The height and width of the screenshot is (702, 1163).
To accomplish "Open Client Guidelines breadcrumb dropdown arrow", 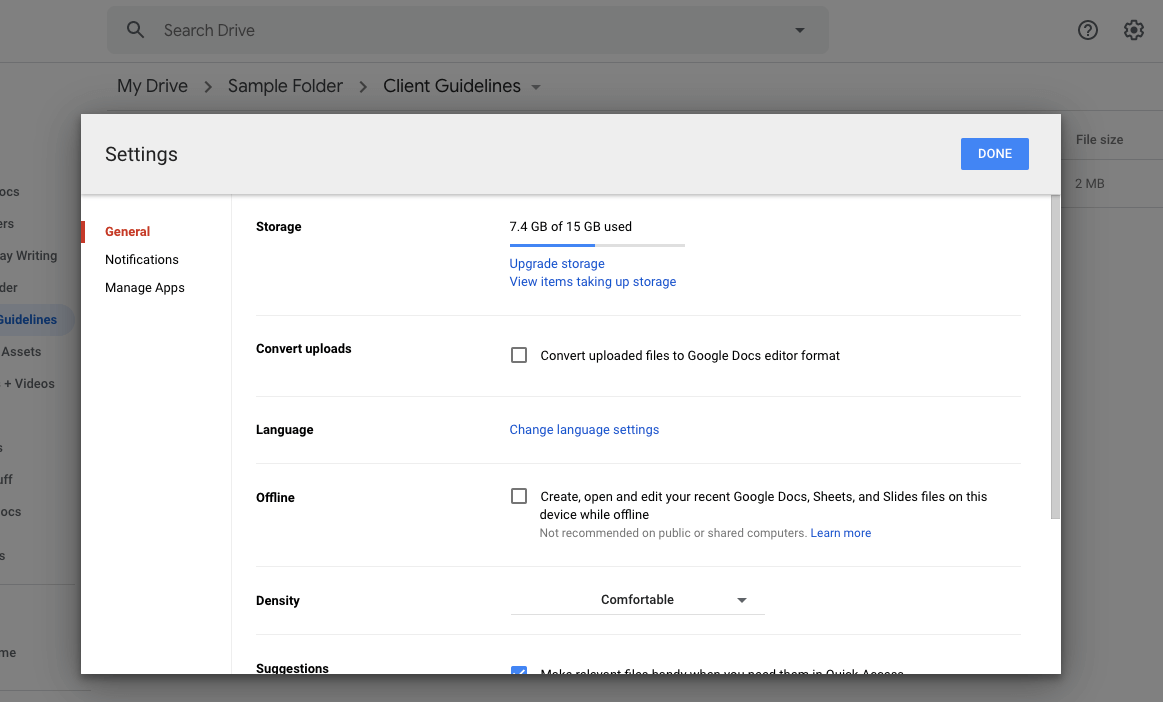I will pos(536,87).
